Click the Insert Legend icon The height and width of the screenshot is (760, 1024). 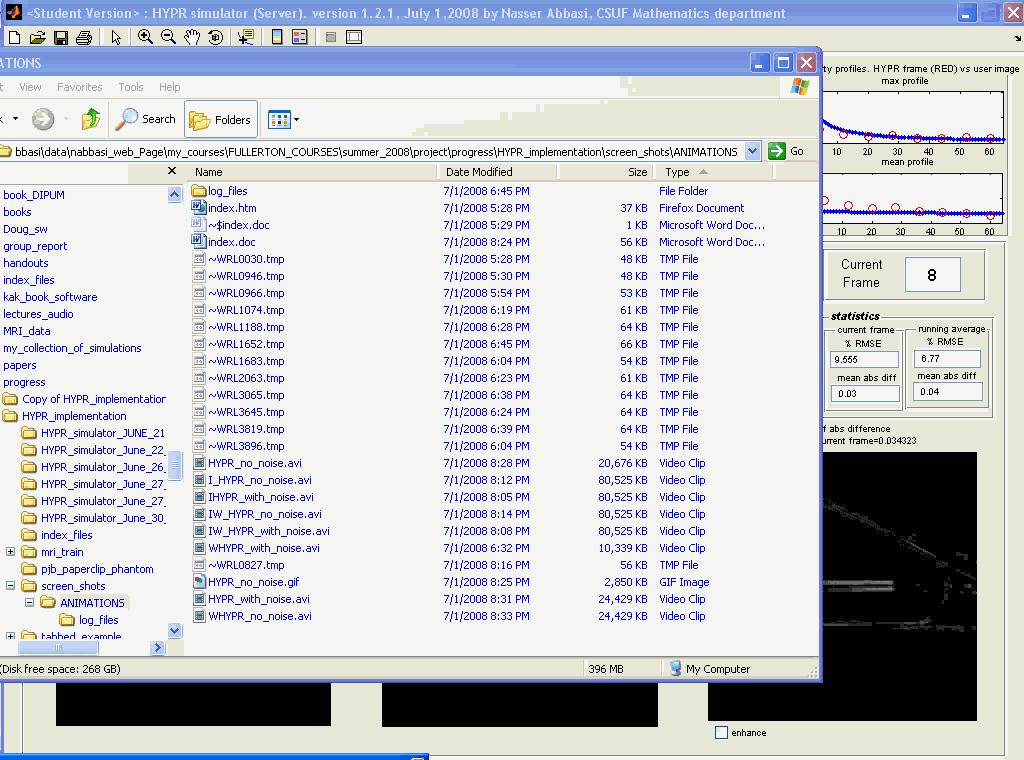pos(300,37)
